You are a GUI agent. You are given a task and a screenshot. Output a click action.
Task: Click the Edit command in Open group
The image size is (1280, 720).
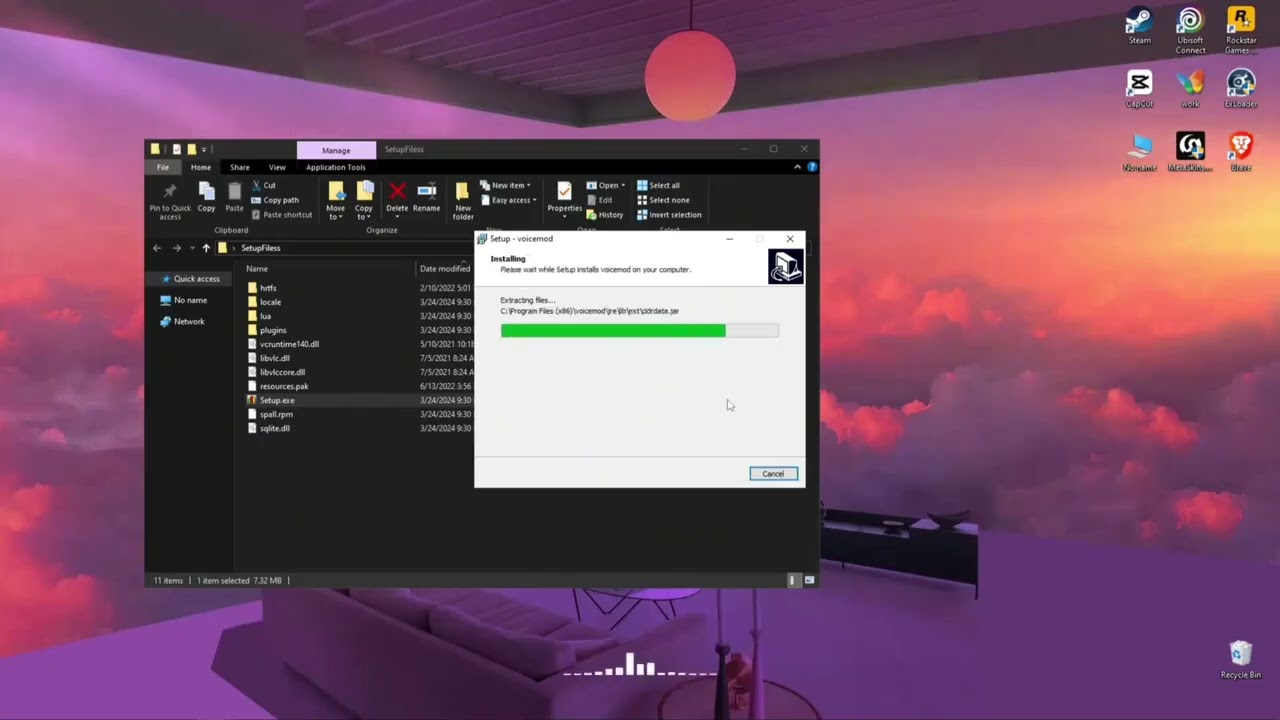[x=599, y=200]
